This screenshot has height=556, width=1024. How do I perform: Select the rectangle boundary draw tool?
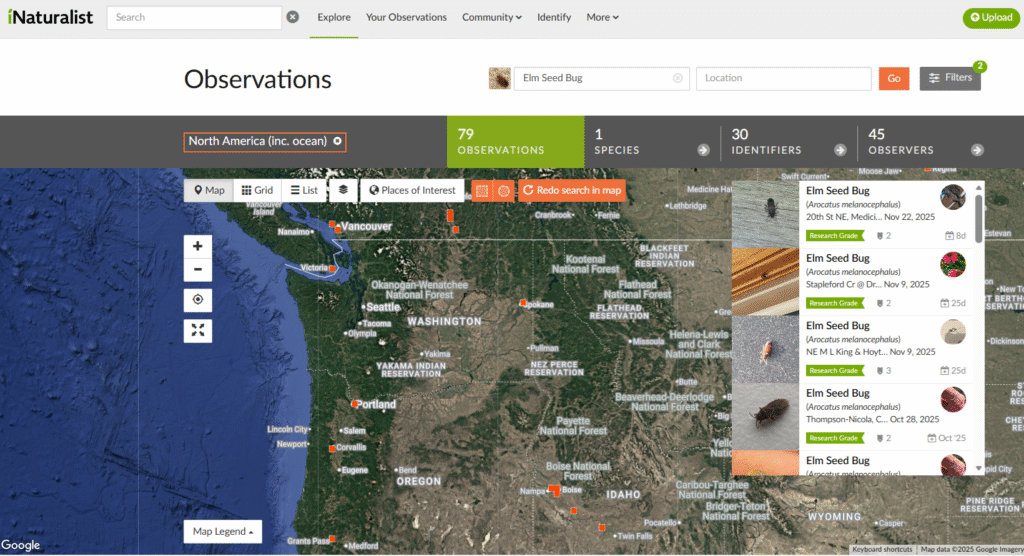(481, 190)
